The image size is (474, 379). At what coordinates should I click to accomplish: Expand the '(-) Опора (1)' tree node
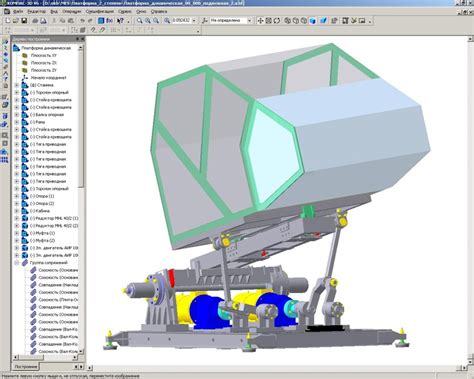[x=17, y=196]
